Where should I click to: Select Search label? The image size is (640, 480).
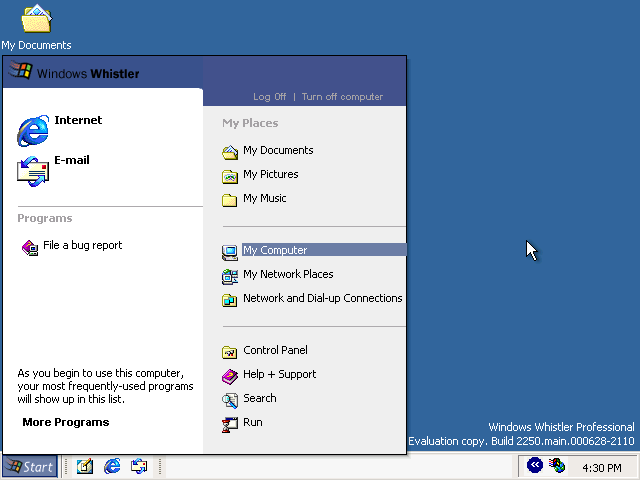coord(260,398)
